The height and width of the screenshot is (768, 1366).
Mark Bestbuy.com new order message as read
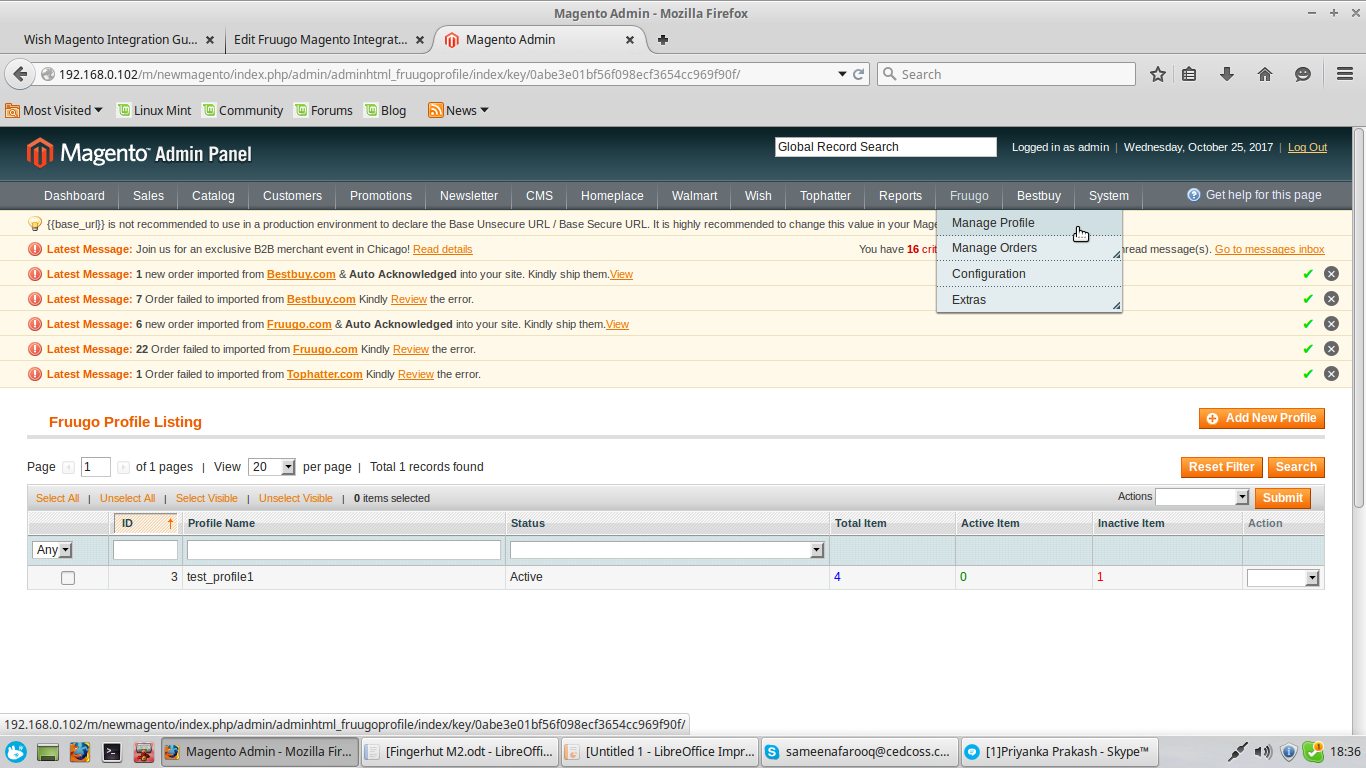point(1308,274)
